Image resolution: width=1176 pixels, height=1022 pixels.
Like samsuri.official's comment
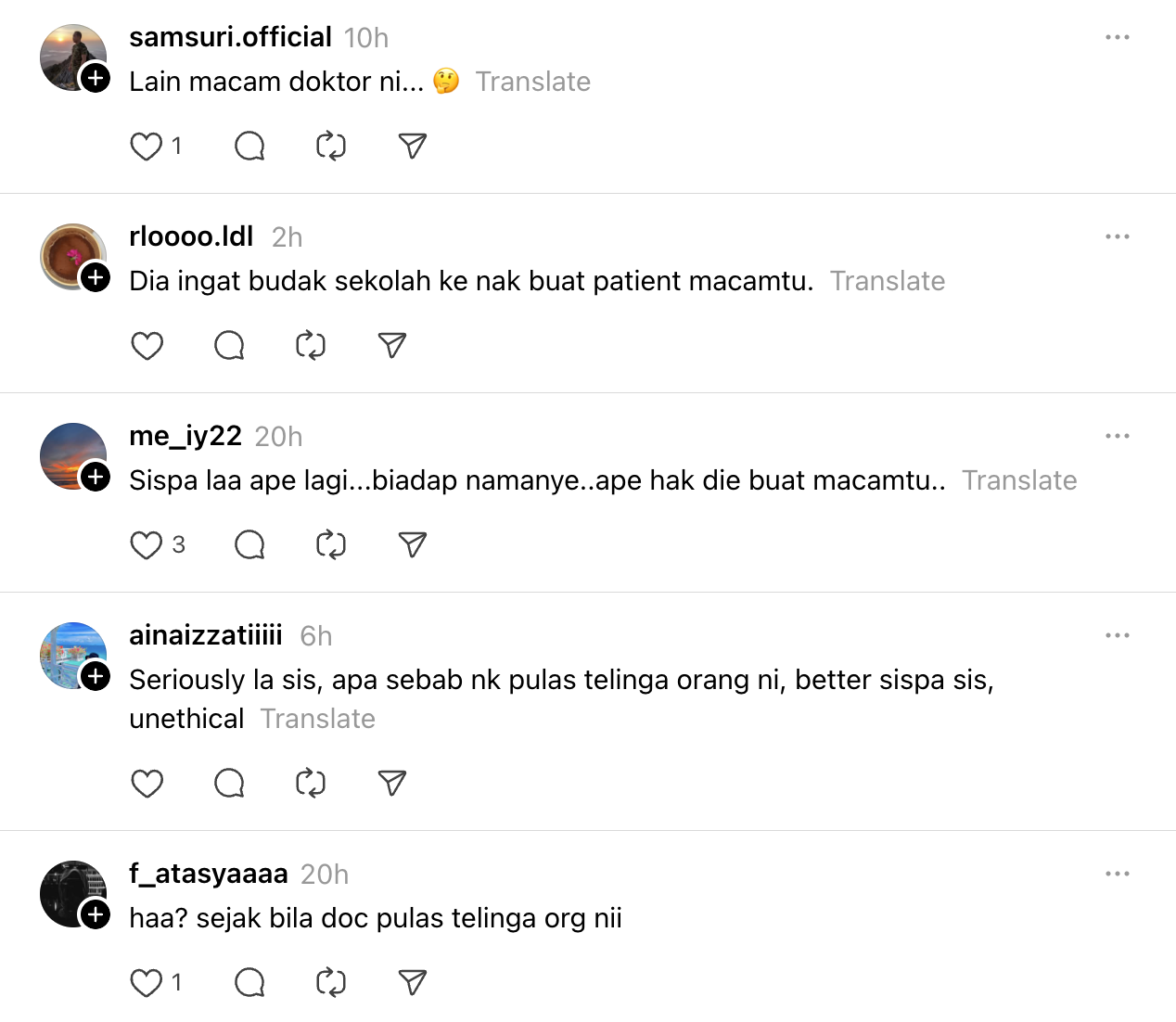[147, 147]
